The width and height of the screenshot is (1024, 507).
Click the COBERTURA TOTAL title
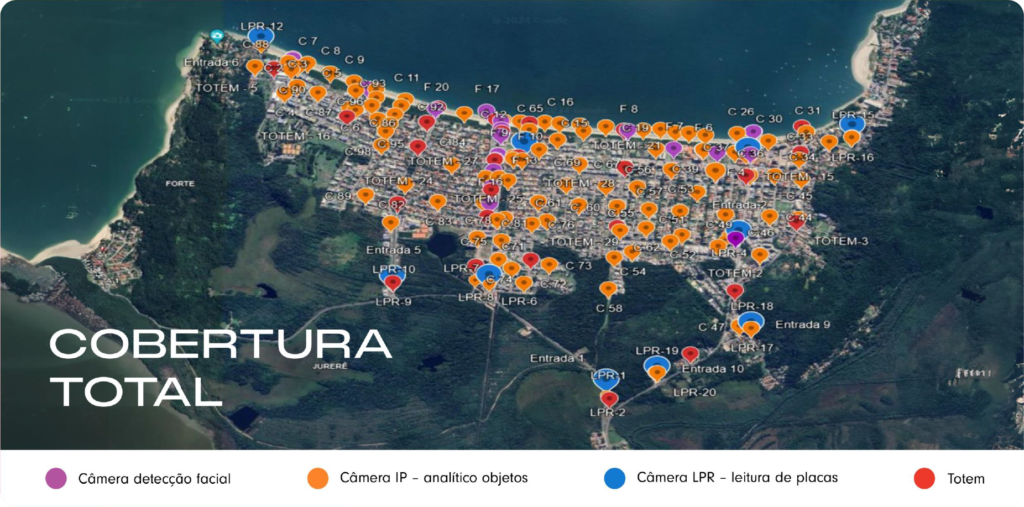click(x=220, y=366)
